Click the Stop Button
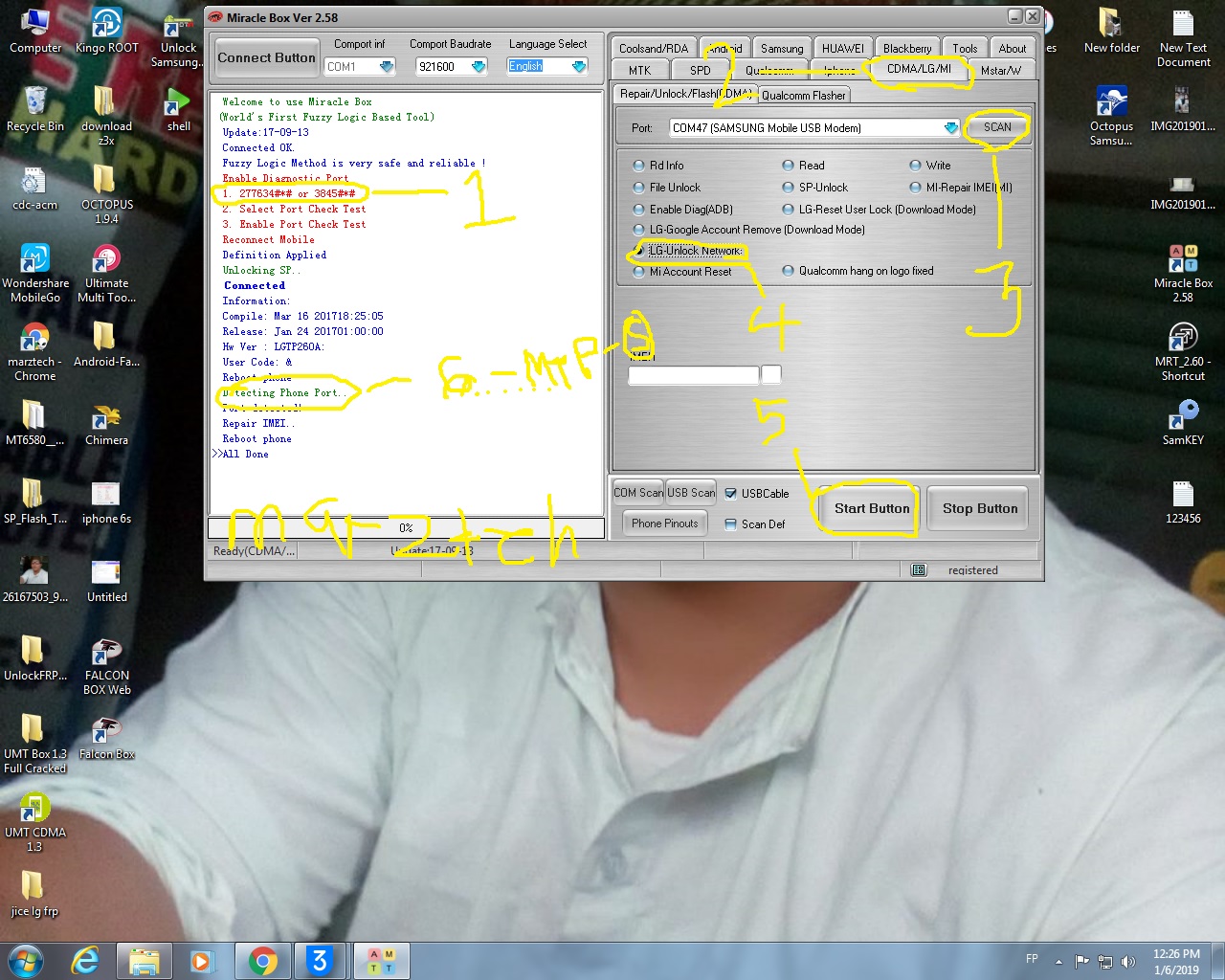The height and width of the screenshot is (980, 1225). 980,508
